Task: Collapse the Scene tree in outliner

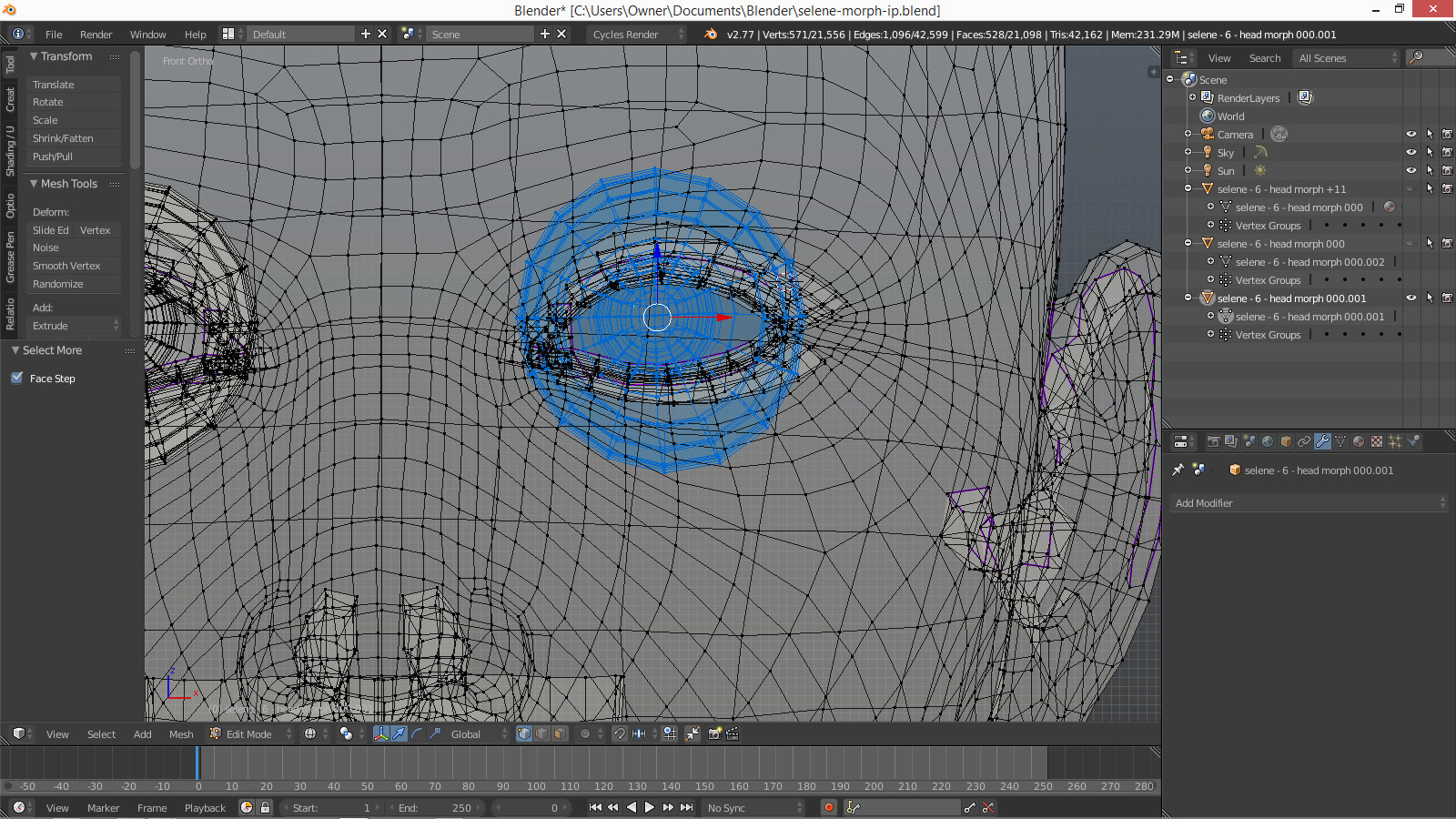Action: click(1170, 79)
